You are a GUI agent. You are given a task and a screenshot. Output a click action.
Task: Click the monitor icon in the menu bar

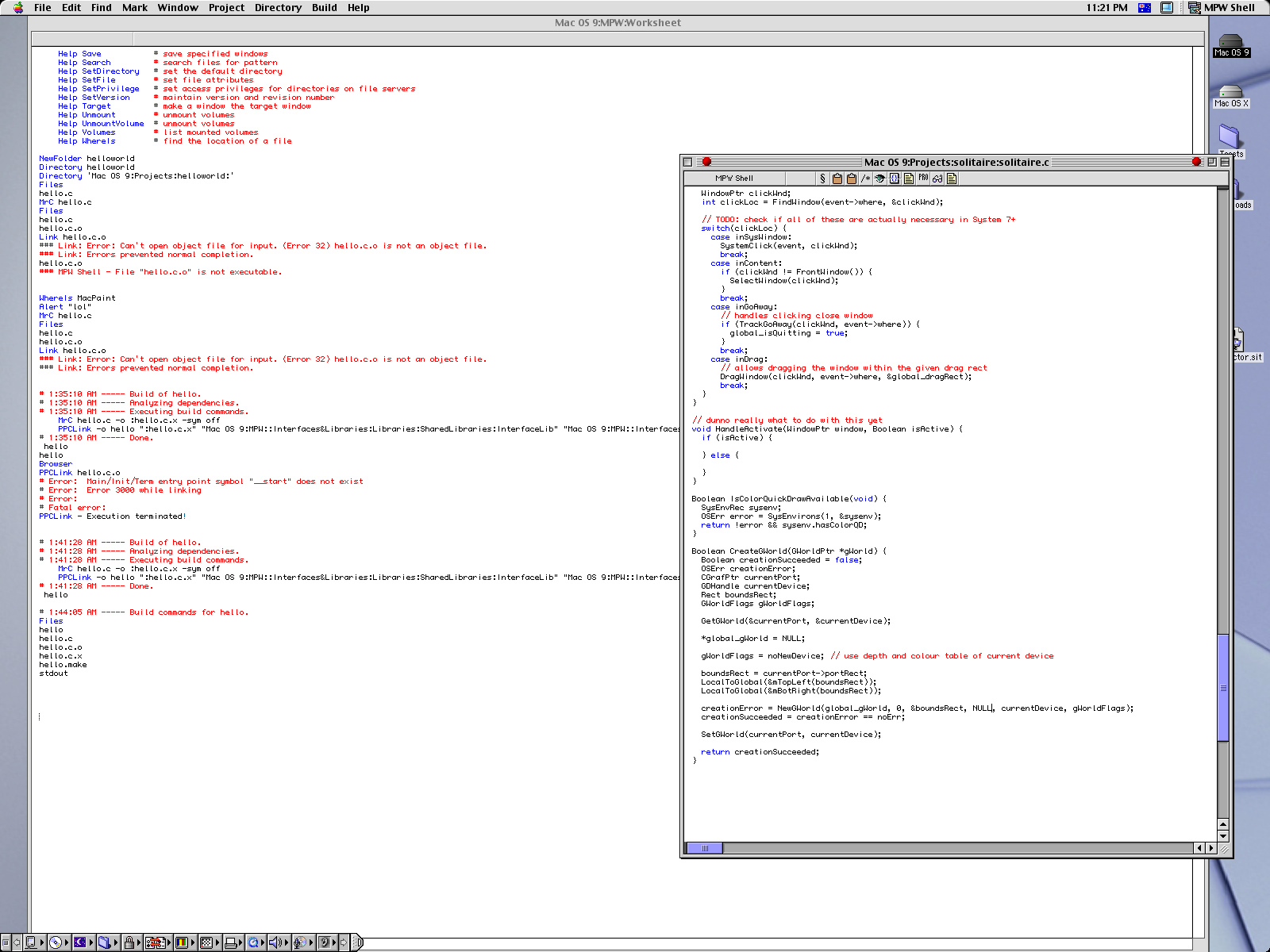point(1167,7)
